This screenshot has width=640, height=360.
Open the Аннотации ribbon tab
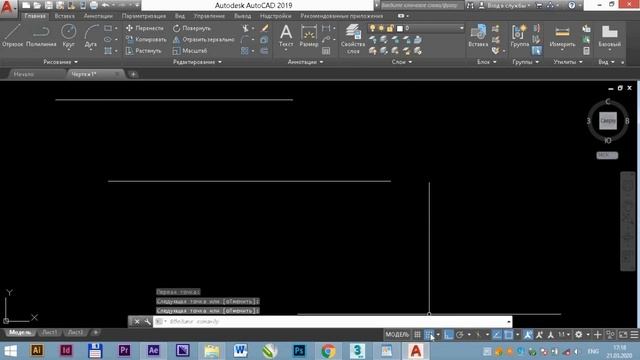coord(98,16)
